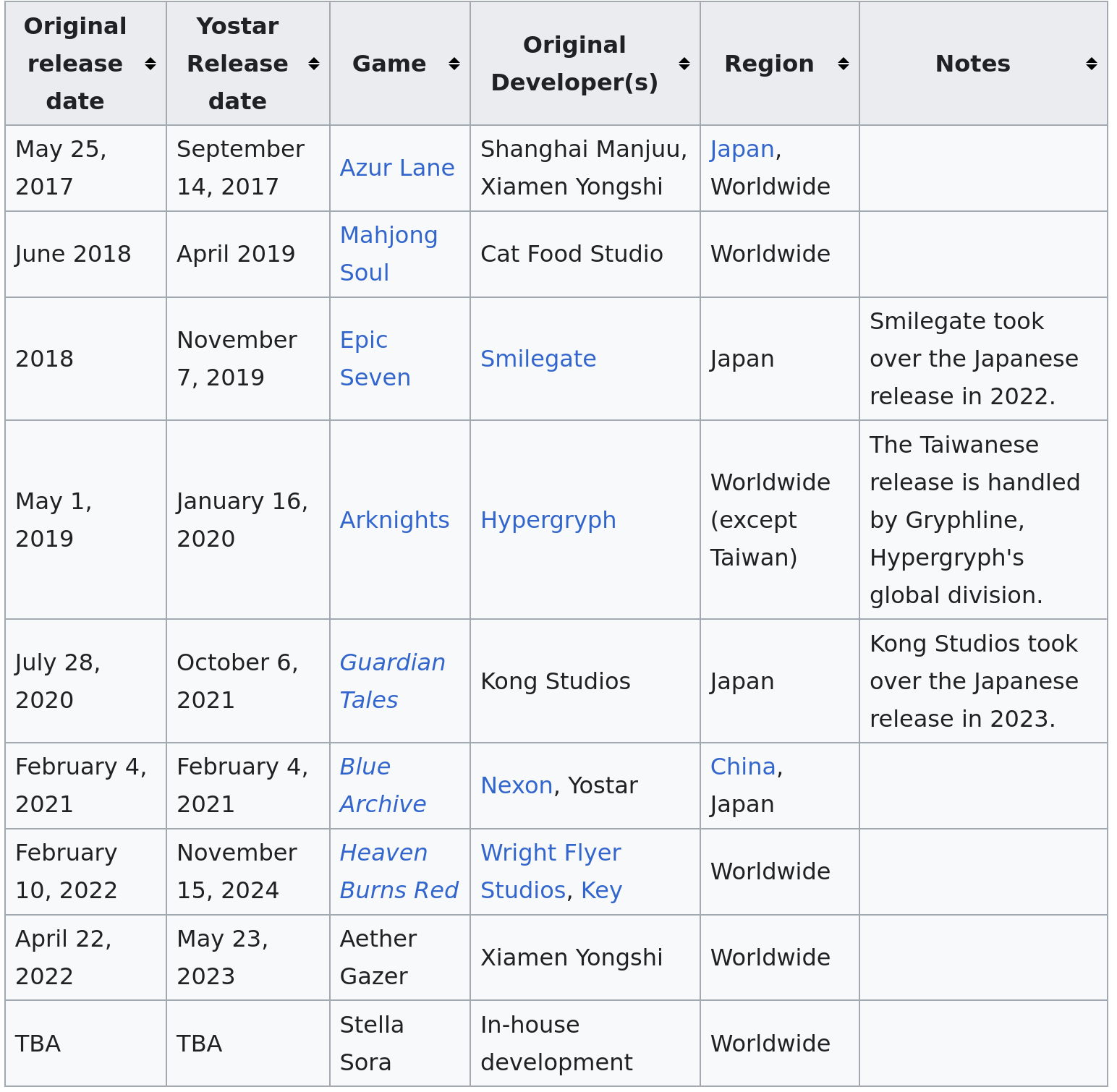Select the 'September 14, 2017' date cell
Screen dimensions: 1117x1092
pyautogui.click(x=248, y=168)
